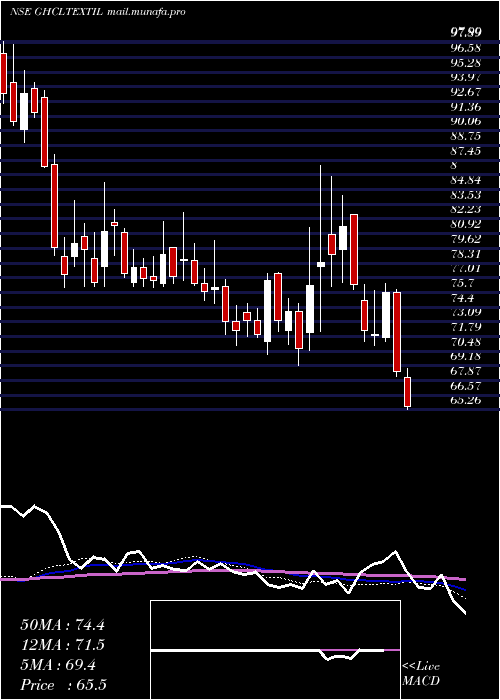The image size is (500, 700).
Task: Click the 90.06 price axis label
Action: [x=465, y=121]
